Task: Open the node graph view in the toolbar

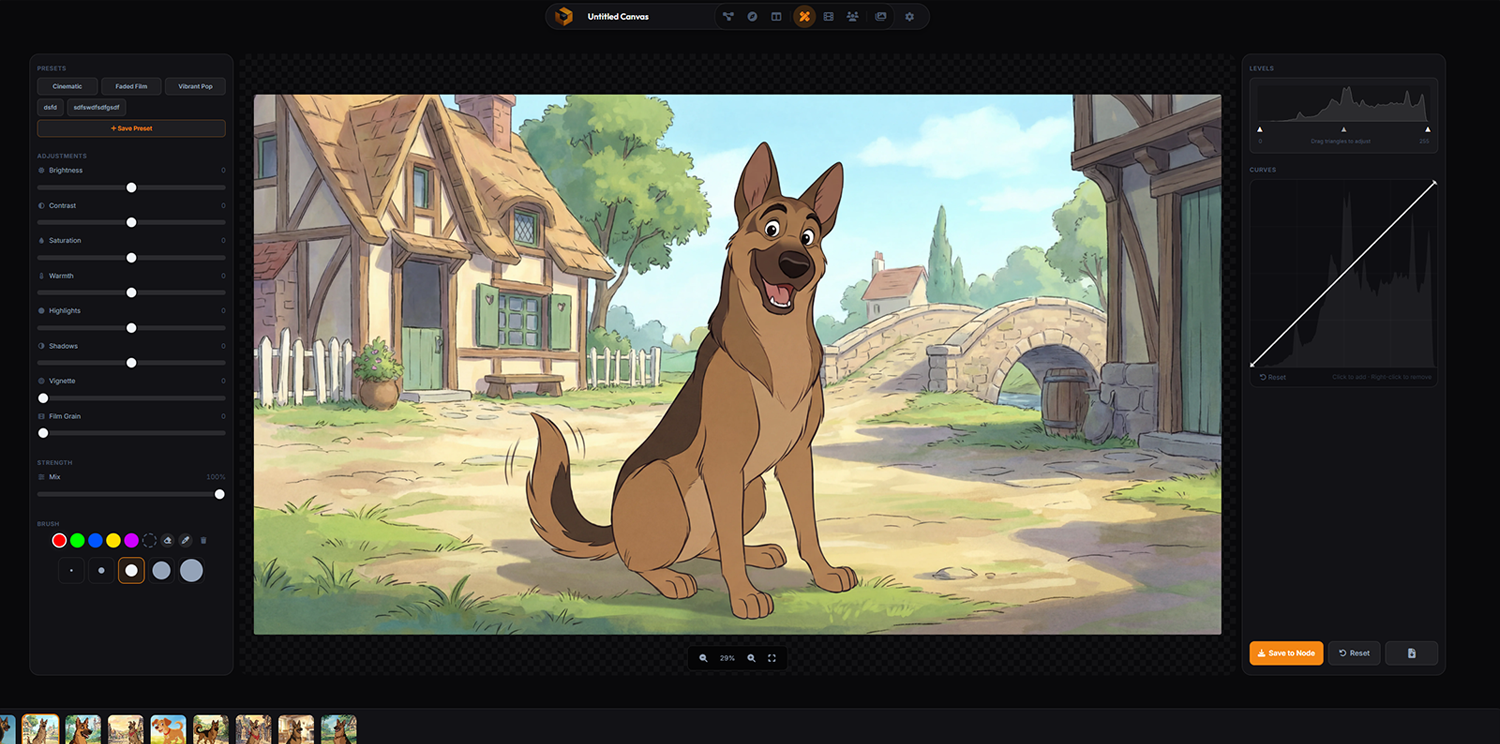Action: [x=728, y=16]
